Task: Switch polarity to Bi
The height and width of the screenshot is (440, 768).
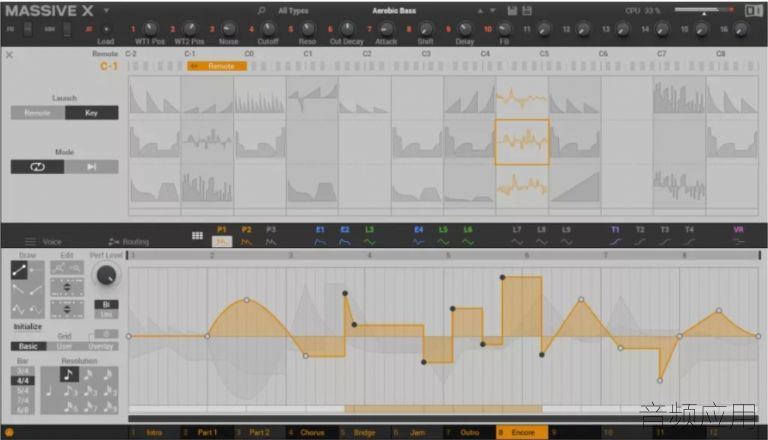Action: coord(106,304)
